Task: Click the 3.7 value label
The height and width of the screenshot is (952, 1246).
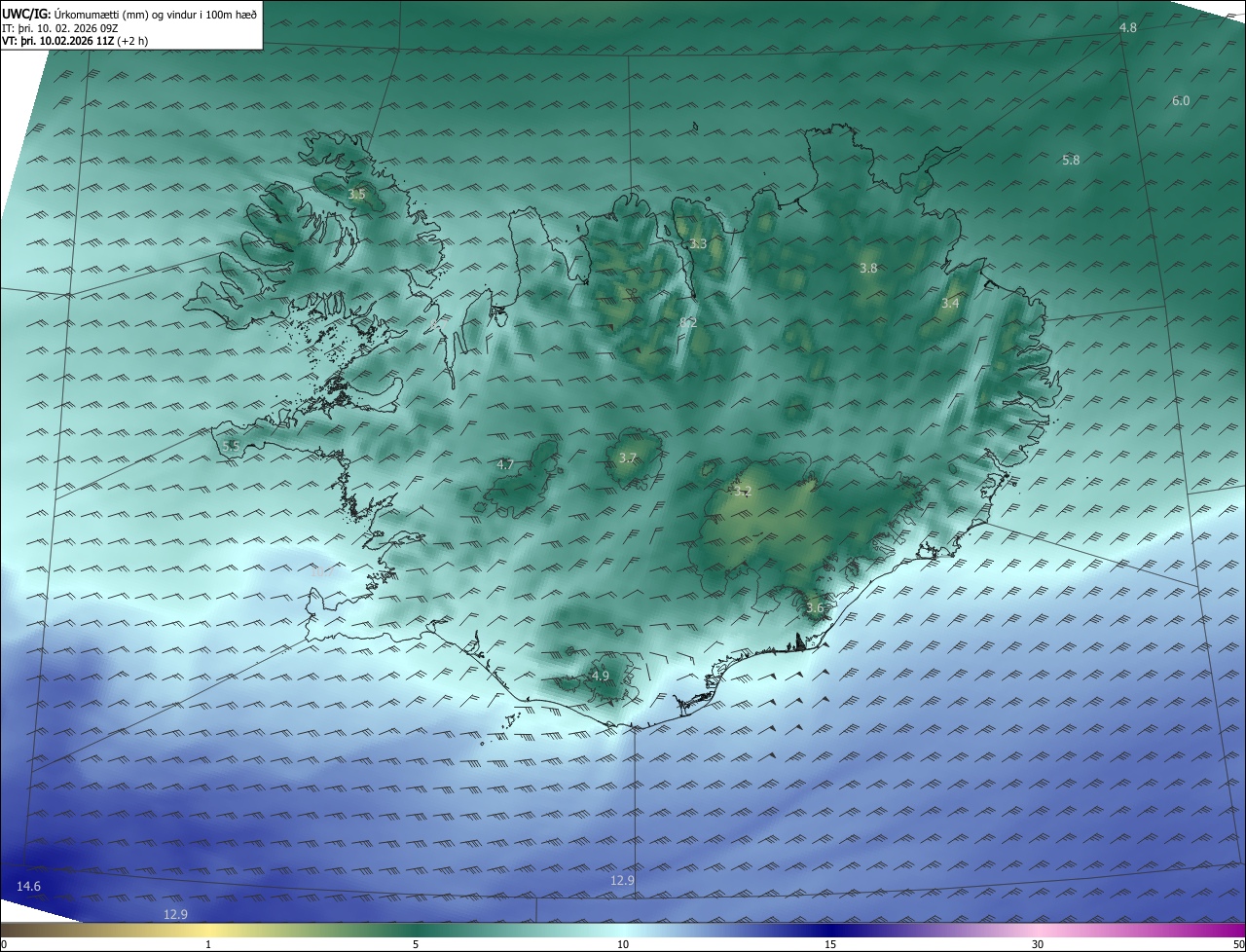Action: (x=627, y=458)
